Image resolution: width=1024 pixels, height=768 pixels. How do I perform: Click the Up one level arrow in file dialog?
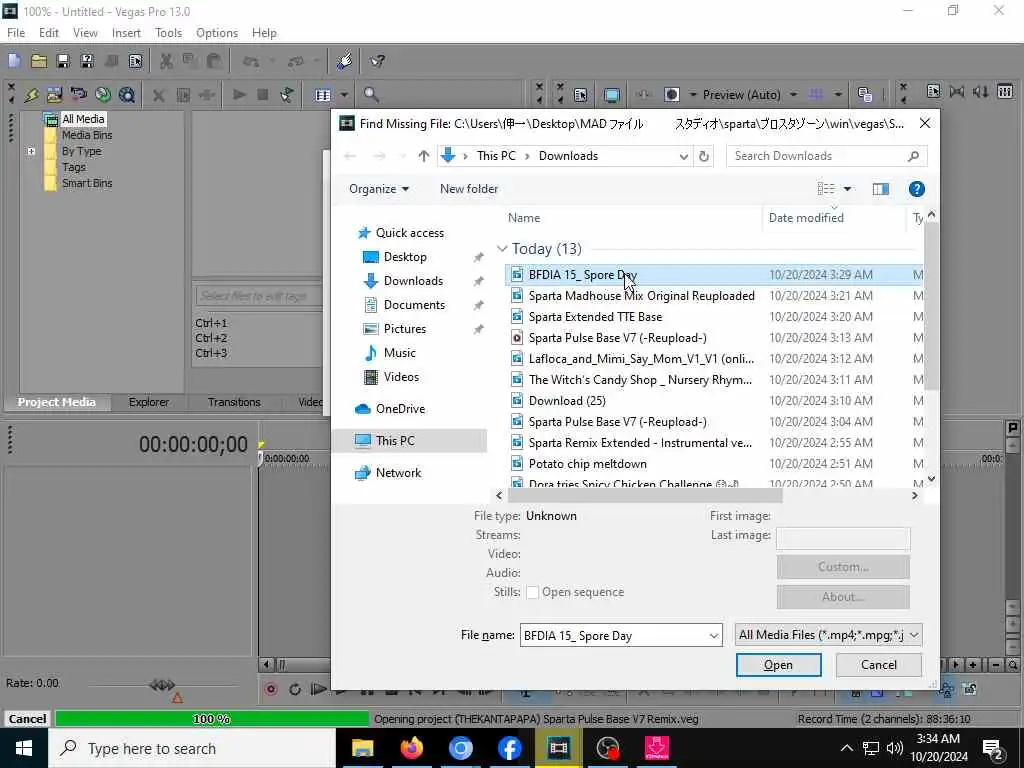pos(424,156)
